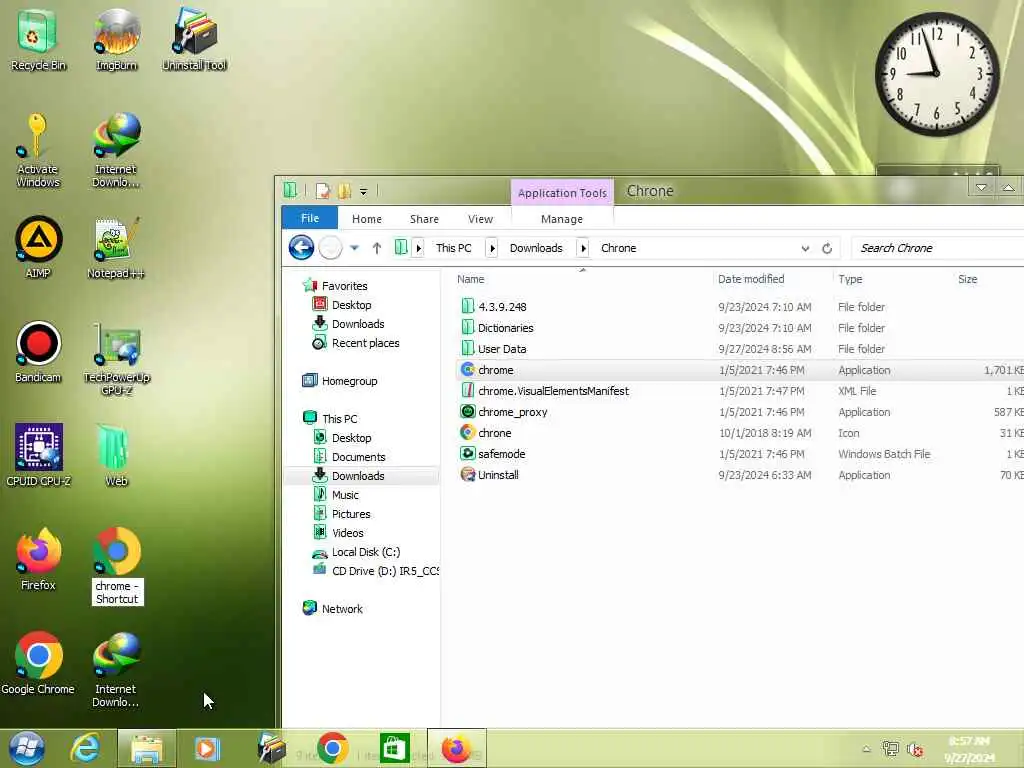Open TechPowerUp GPU-Z shortcut
This screenshot has width=1024, height=768.
[x=116, y=358]
